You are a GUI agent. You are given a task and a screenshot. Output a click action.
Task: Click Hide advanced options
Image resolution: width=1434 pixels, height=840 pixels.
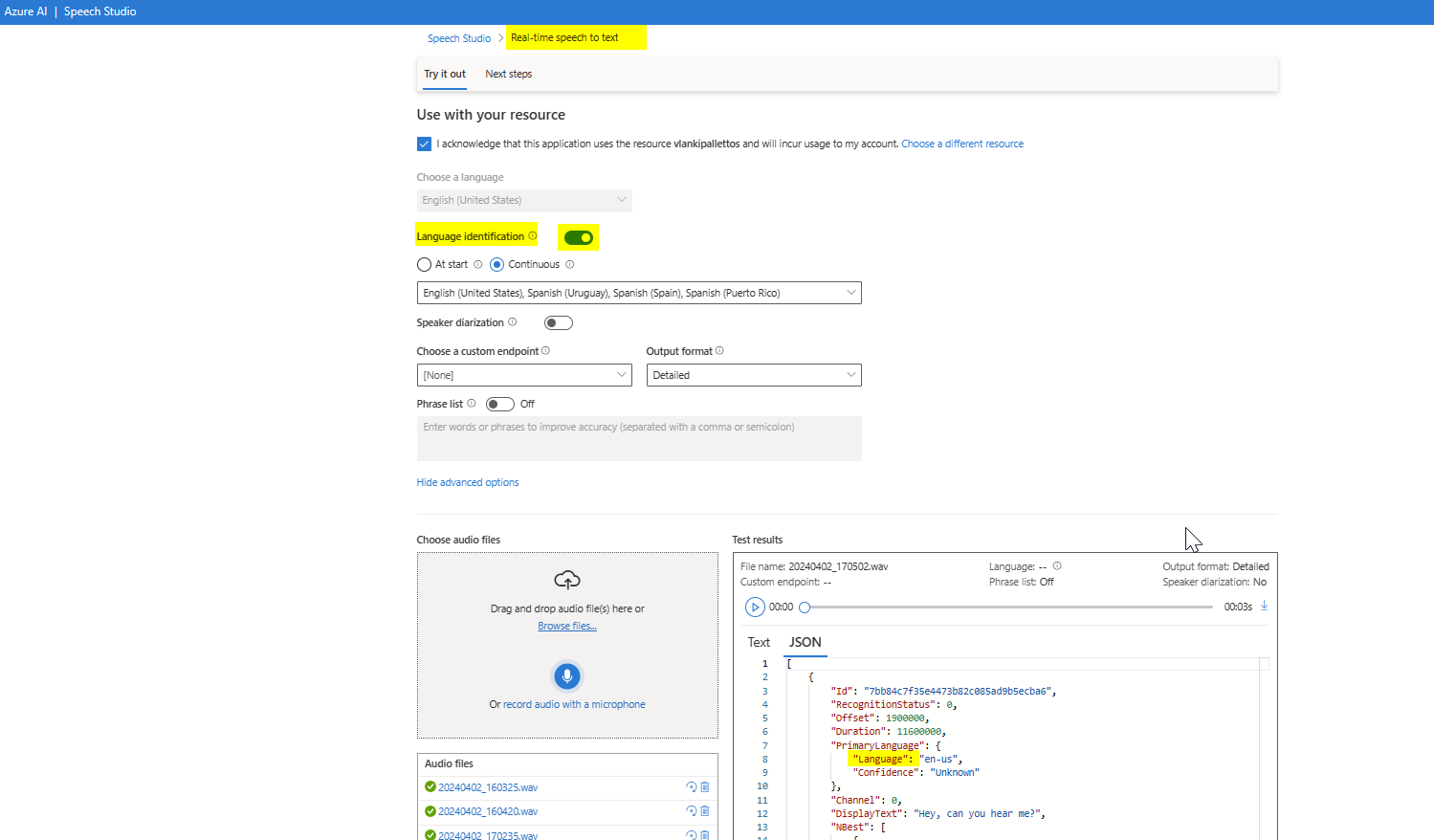coord(467,481)
